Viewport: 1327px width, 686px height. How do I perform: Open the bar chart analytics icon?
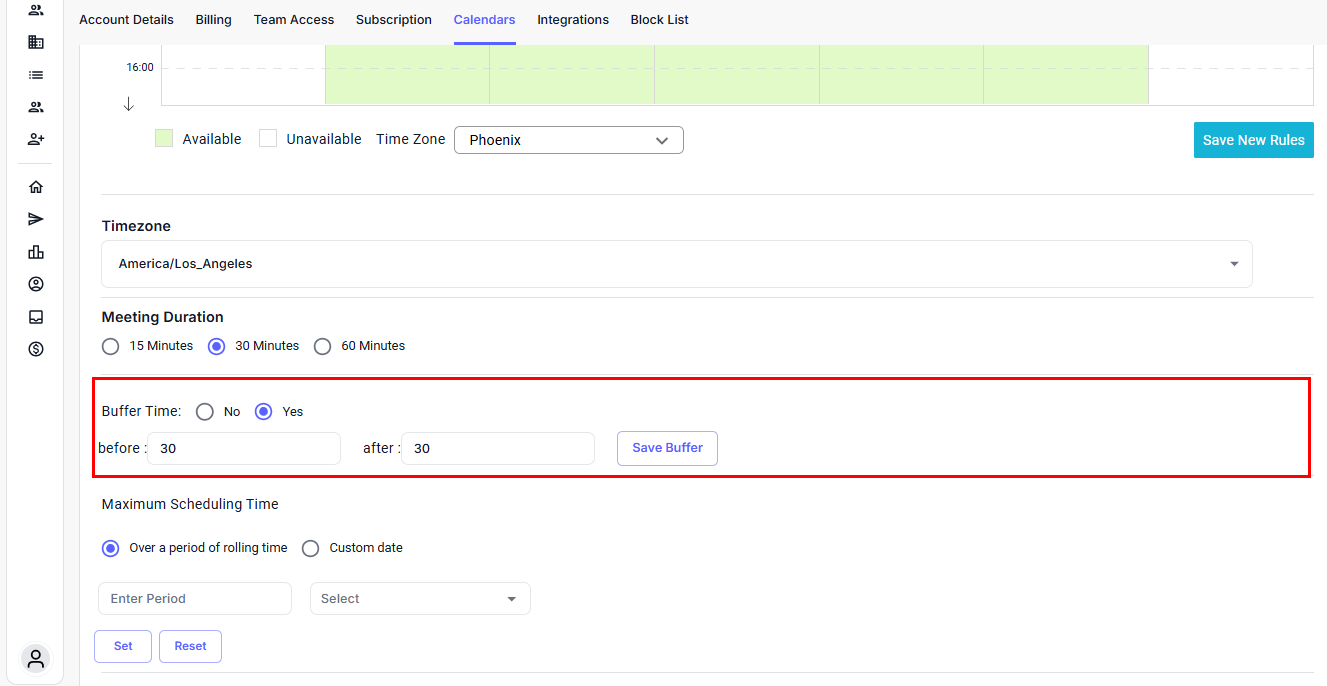[36, 252]
